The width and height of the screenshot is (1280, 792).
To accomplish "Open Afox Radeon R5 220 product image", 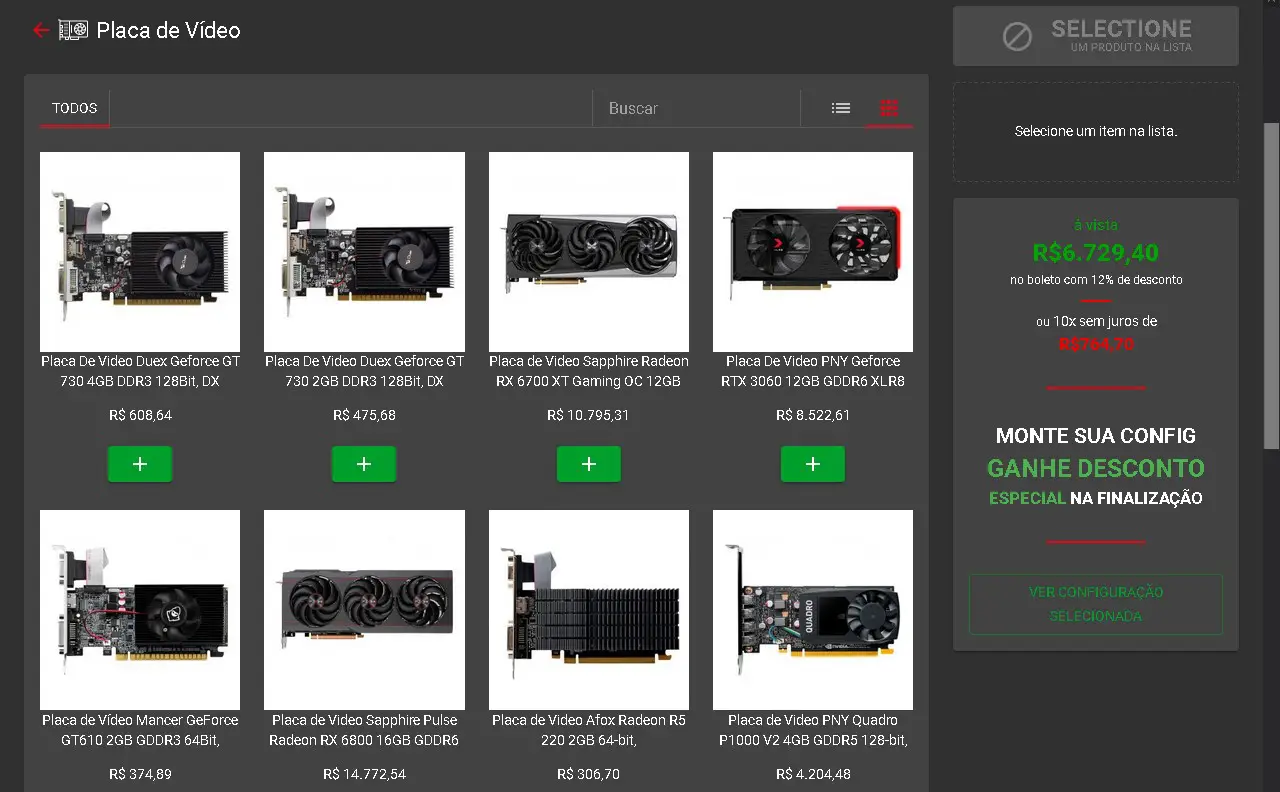I will (x=589, y=610).
